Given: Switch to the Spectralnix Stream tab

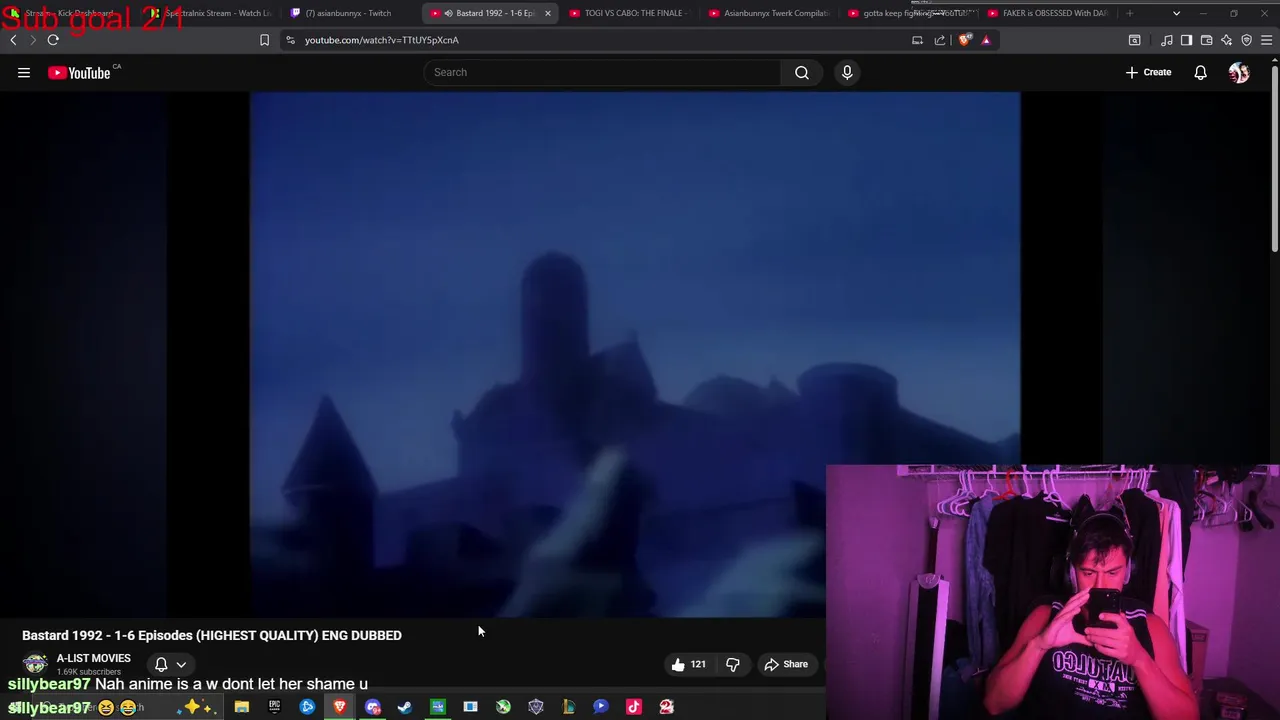Looking at the screenshot, I should pyautogui.click(x=212, y=13).
